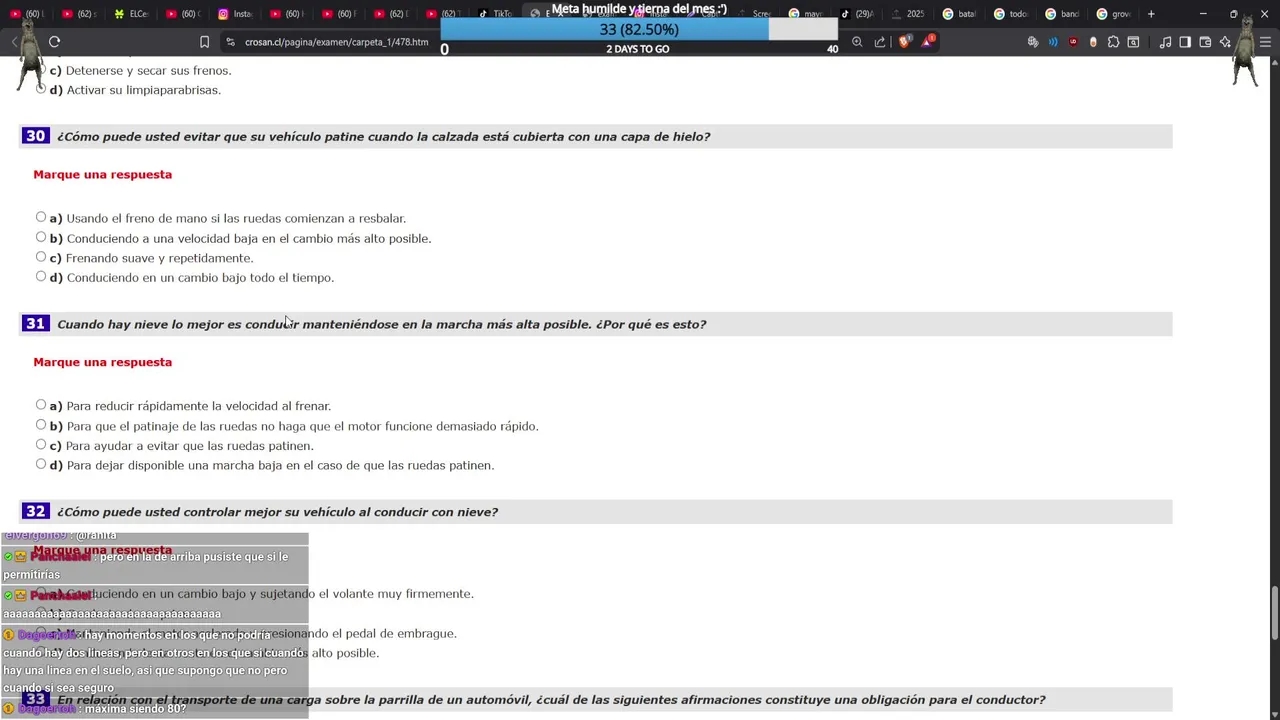
Task: Open the Brave hamburger main menu
Action: click(1265, 42)
